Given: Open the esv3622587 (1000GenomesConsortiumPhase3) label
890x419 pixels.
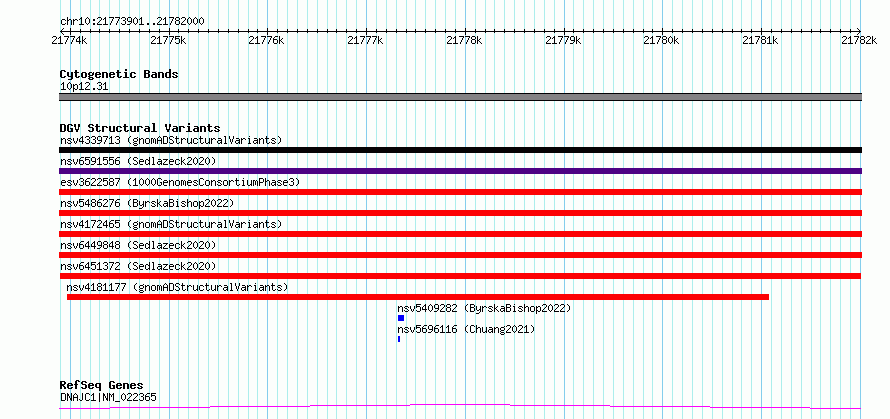Looking at the screenshot, I should click(x=180, y=182).
